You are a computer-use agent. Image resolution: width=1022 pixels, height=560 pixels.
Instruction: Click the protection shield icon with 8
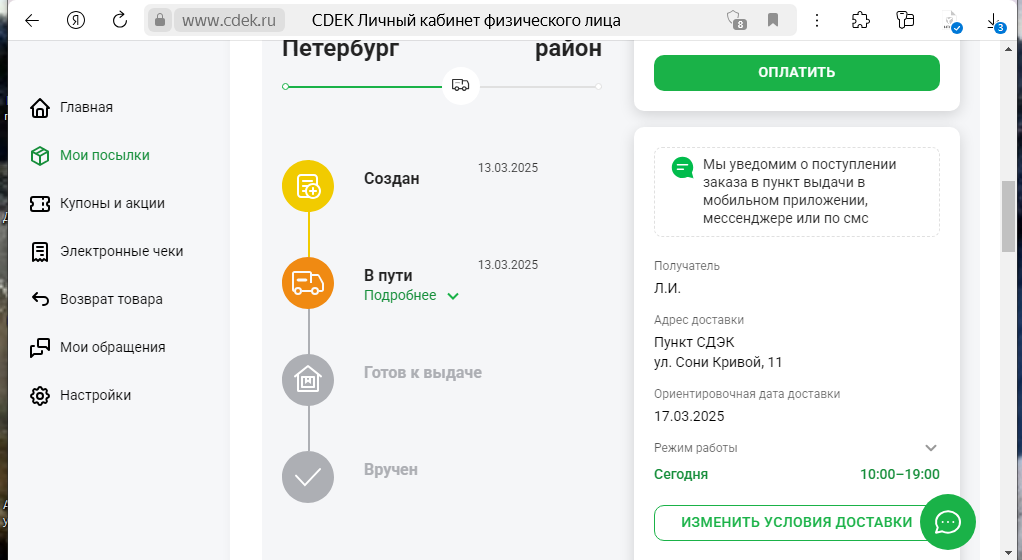click(x=737, y=21)
